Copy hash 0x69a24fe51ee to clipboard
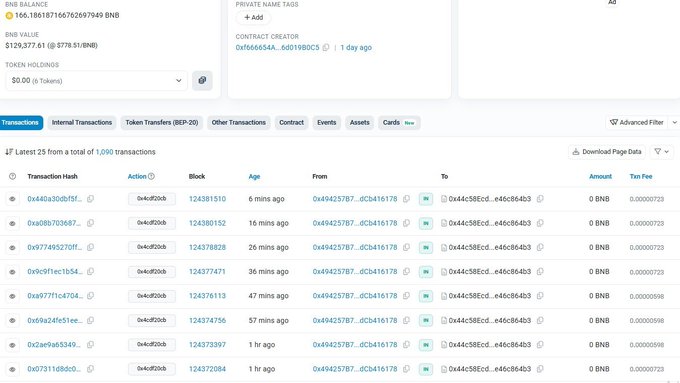Image resolution: width=680 pixels, height=383 pixels. pos(90,321)
